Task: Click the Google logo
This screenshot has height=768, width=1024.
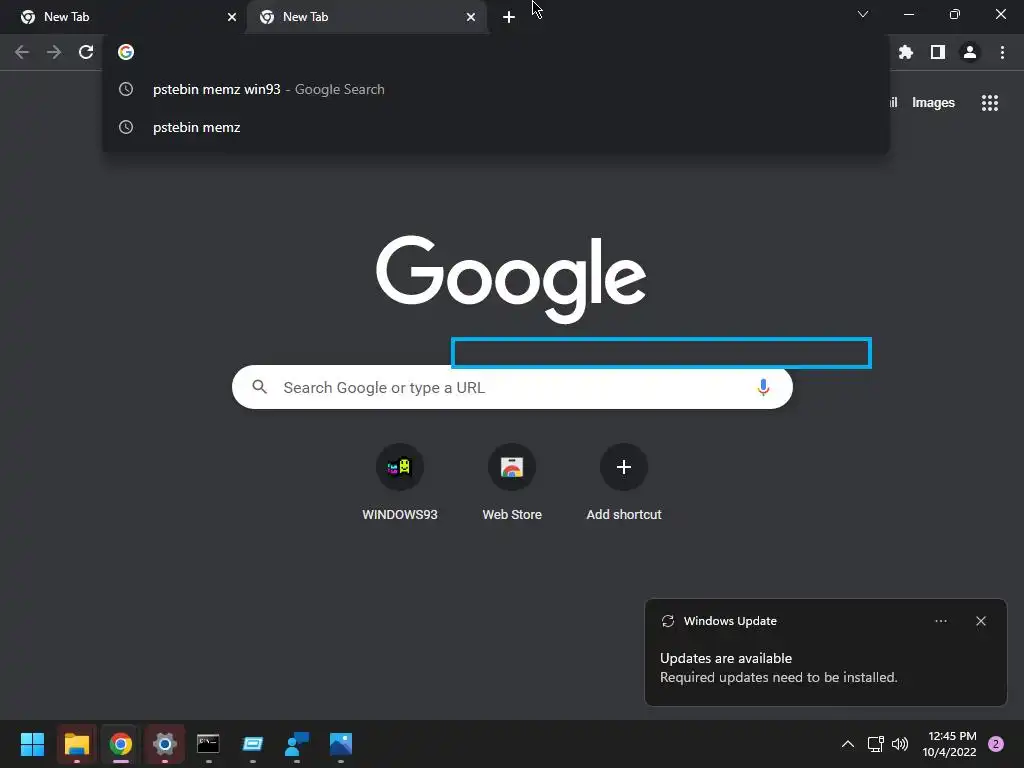Action: 511,279
